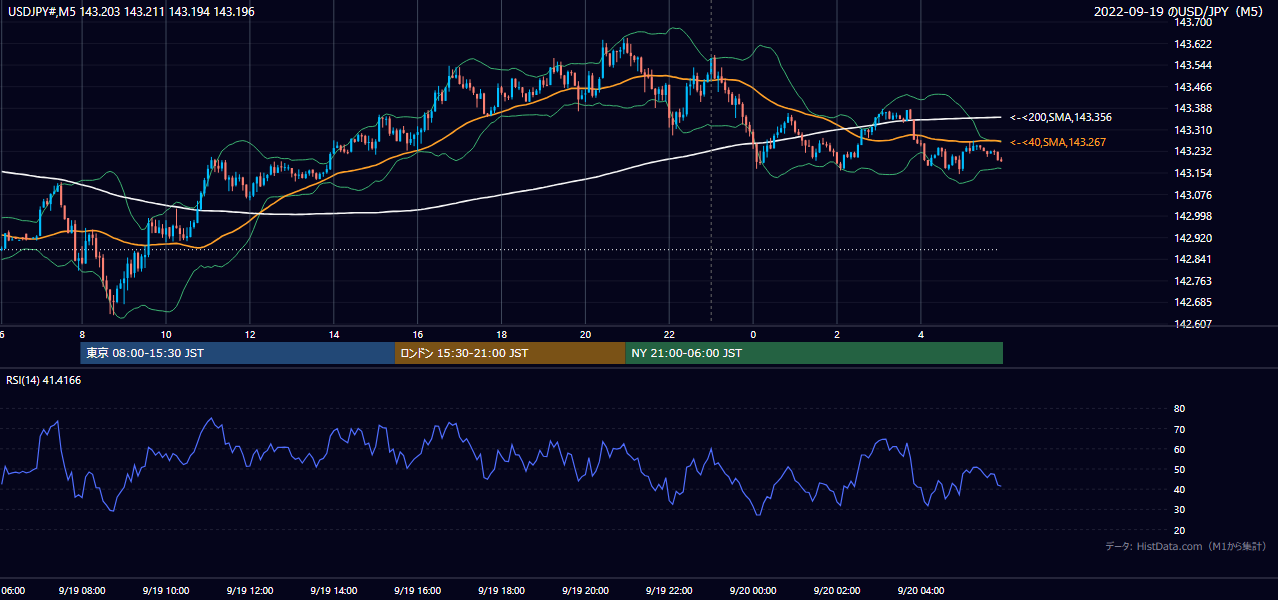This screenshot has height=600, width=1278.
Task: Click the 142.920 price axis label
Action: point(1194,238)
